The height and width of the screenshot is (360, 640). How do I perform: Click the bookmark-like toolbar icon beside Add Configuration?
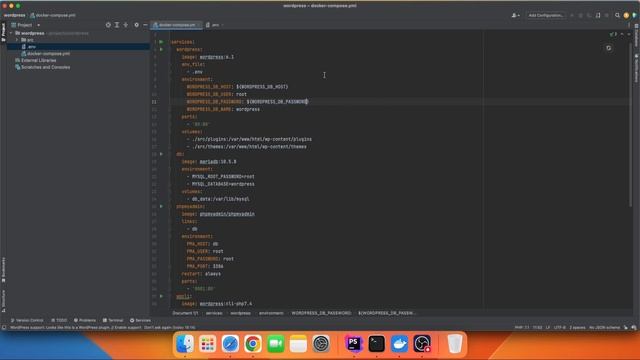coord(598,15)
